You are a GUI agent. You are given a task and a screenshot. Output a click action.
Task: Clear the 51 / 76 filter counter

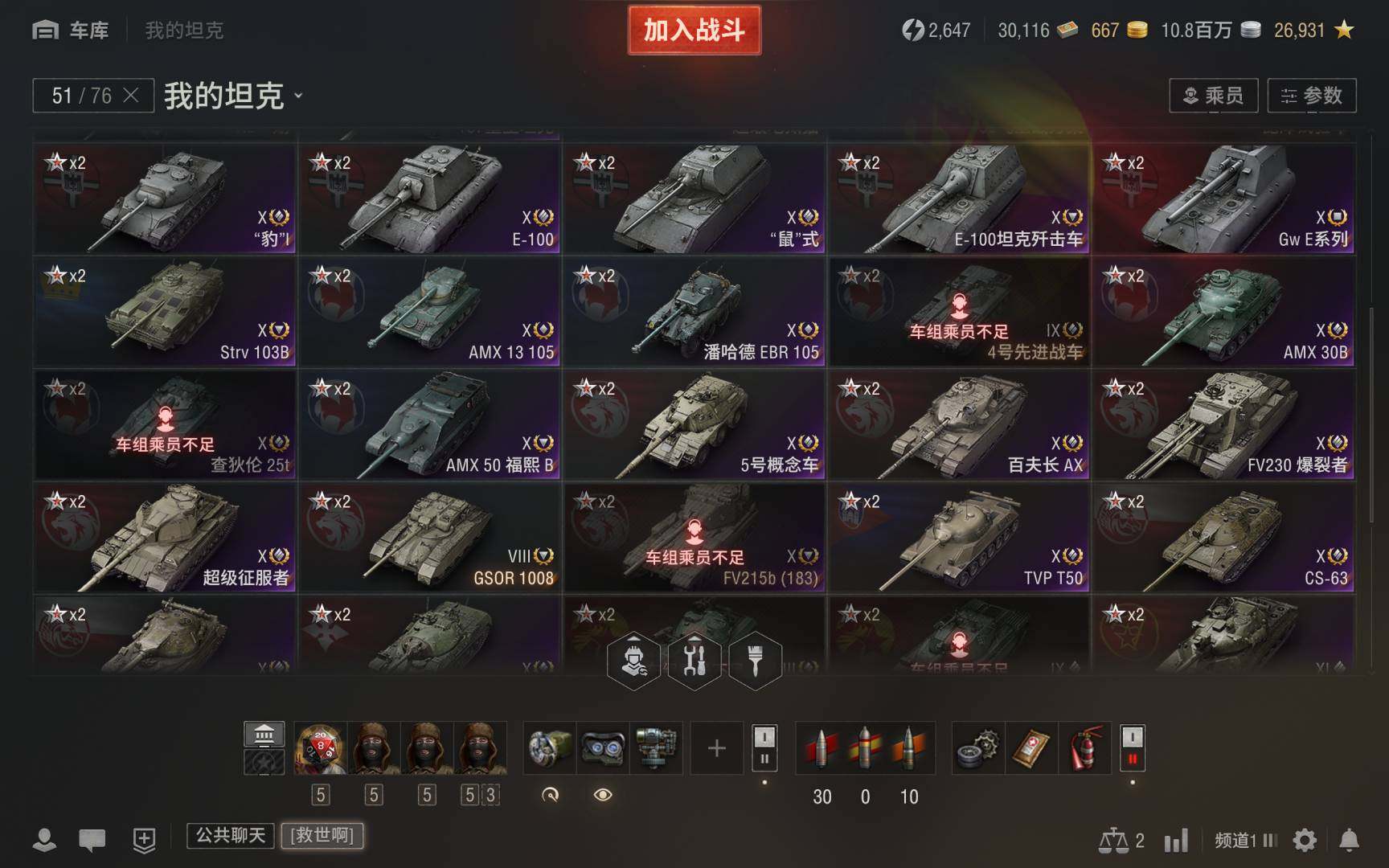coord(131,96)
